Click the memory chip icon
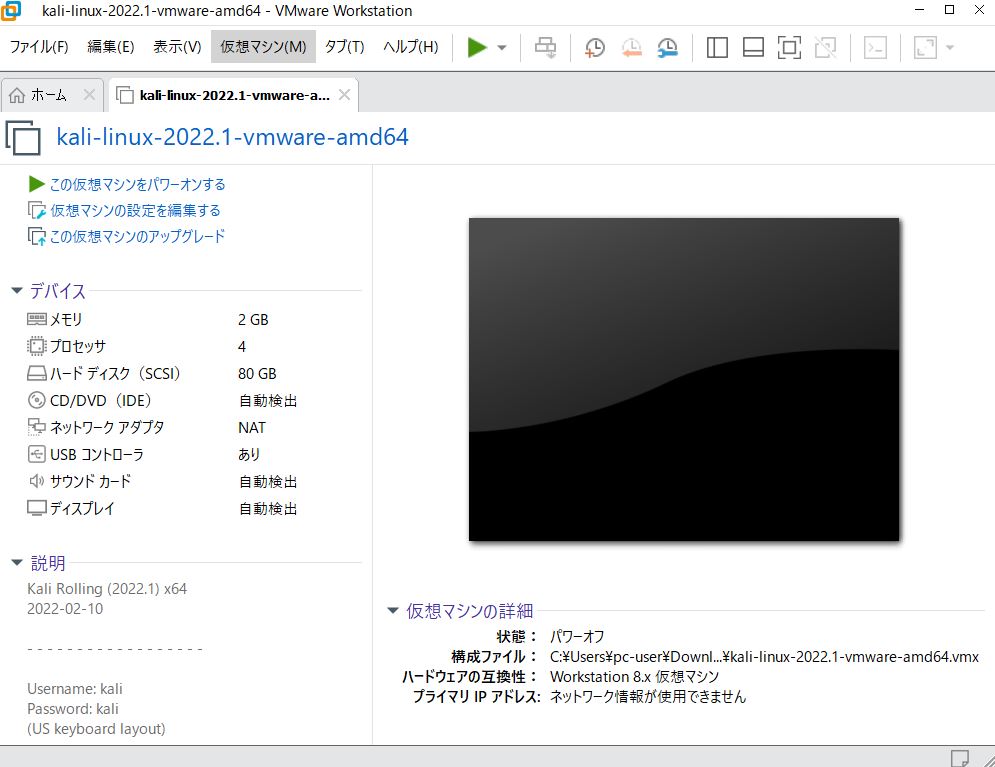This screenshot has width=995, height=767. pos(37,319)
